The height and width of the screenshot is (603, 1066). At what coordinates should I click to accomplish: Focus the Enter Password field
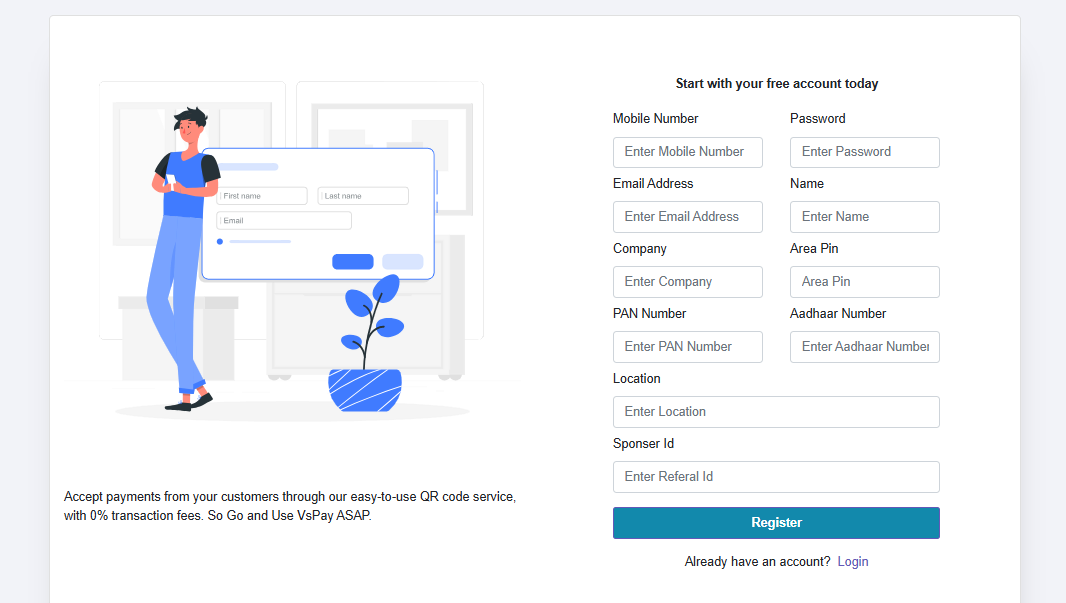[x=864, y=152]
